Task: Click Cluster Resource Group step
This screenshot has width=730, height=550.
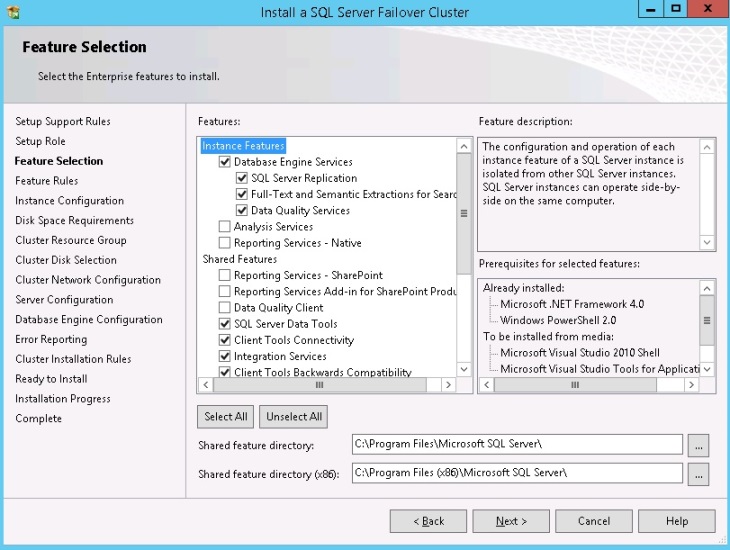Action: 71,240
